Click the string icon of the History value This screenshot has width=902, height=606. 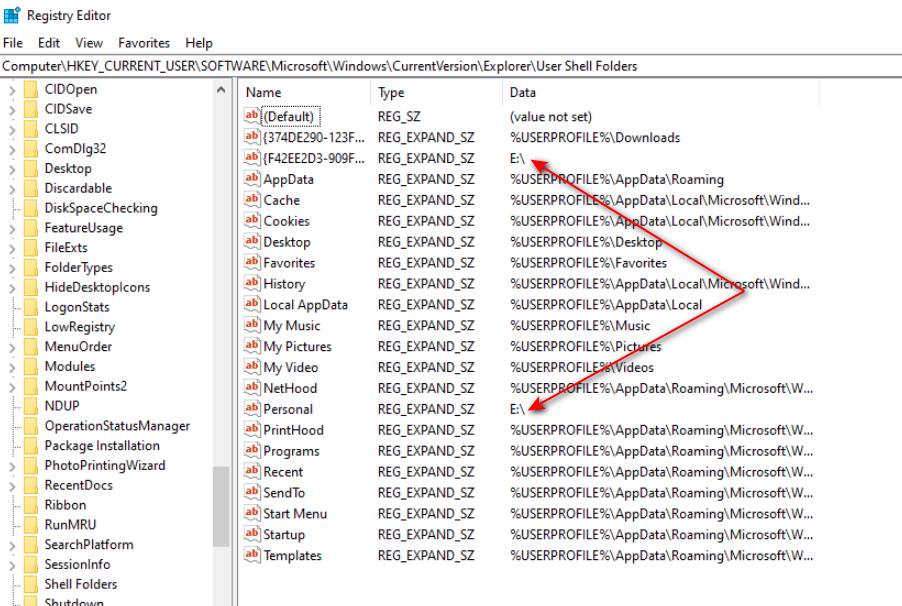pyautogui.click(x=251, y=283)
